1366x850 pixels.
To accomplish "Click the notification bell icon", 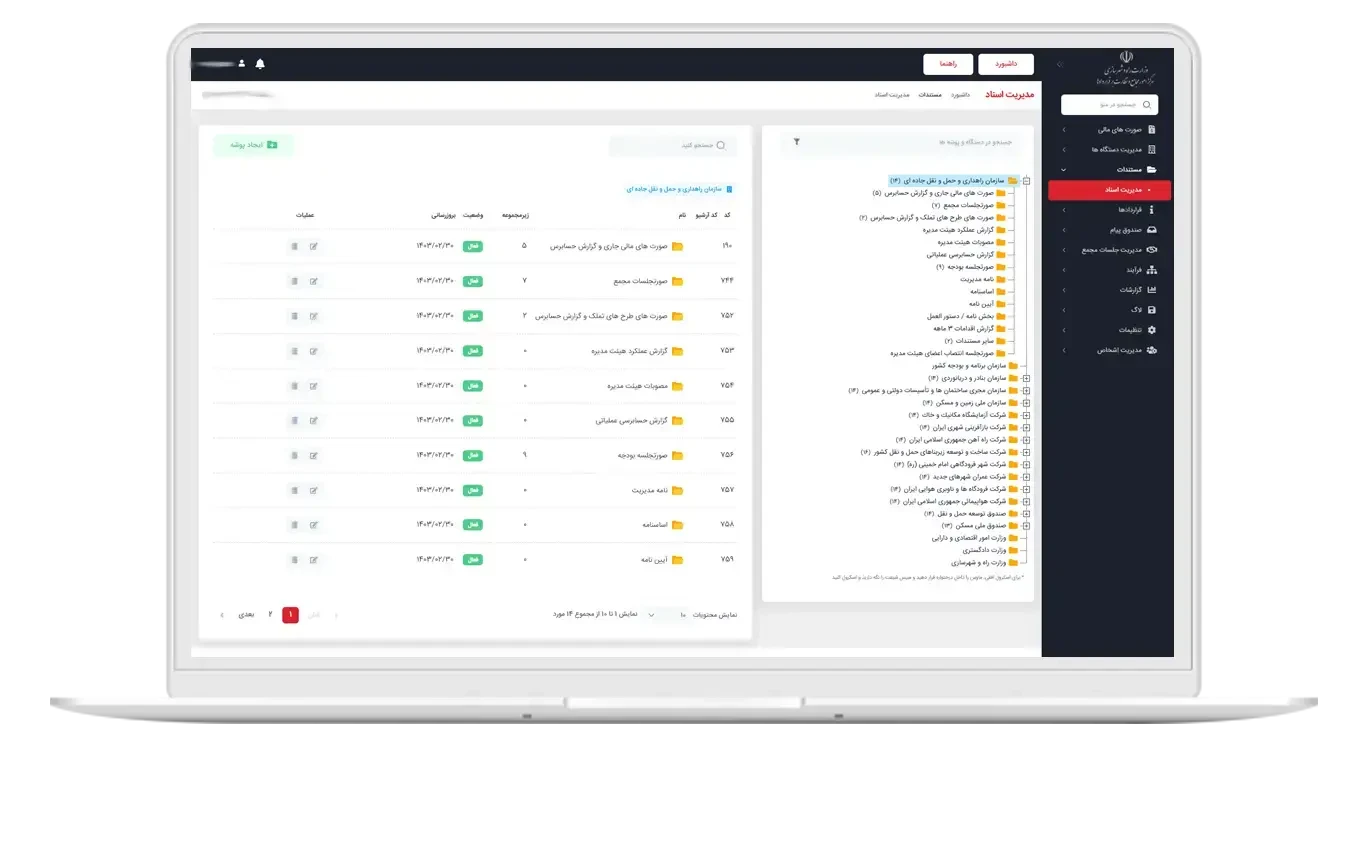I will [x=260, y=64].
